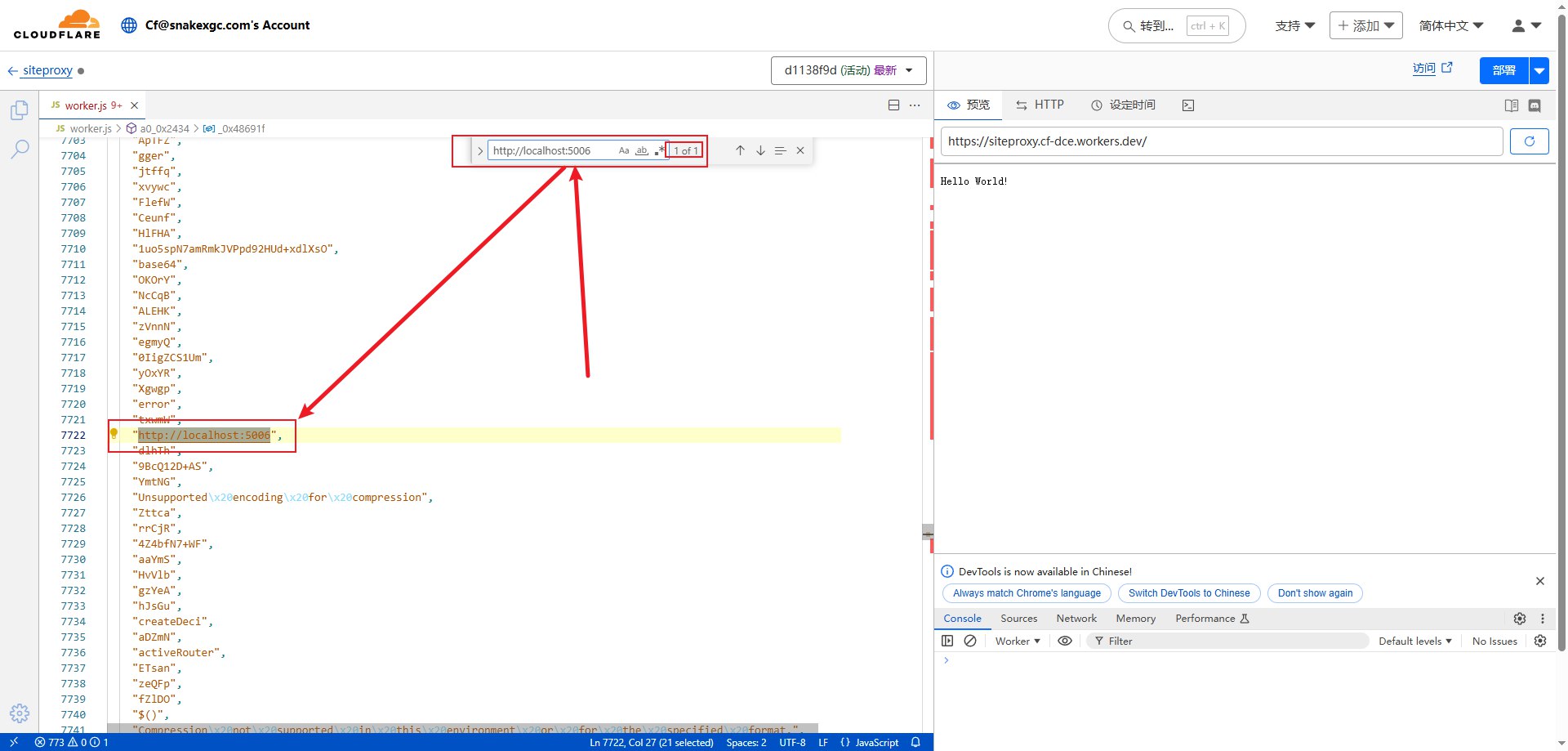Image resolution: width=1568 pixels, height=751 pixels.
Task: Select the Sources tab
Action: point(1018,619)
